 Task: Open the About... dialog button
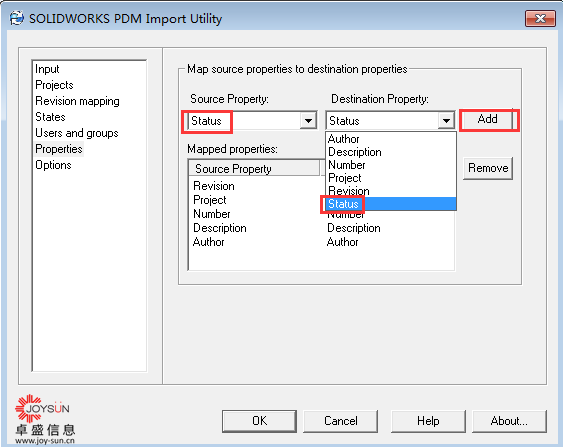pos(509,421)
